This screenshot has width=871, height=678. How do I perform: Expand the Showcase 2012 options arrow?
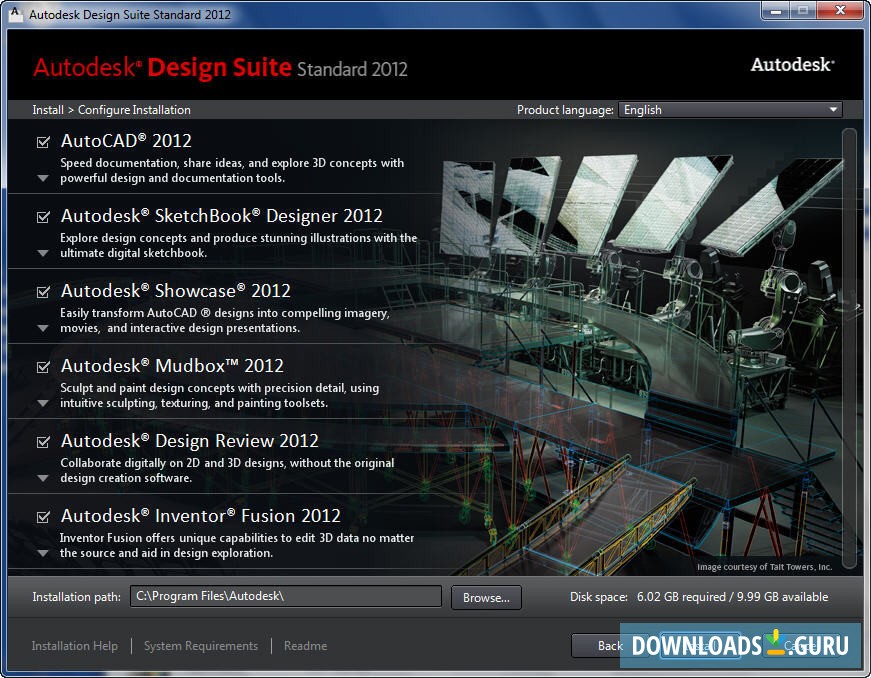[42, 329]
